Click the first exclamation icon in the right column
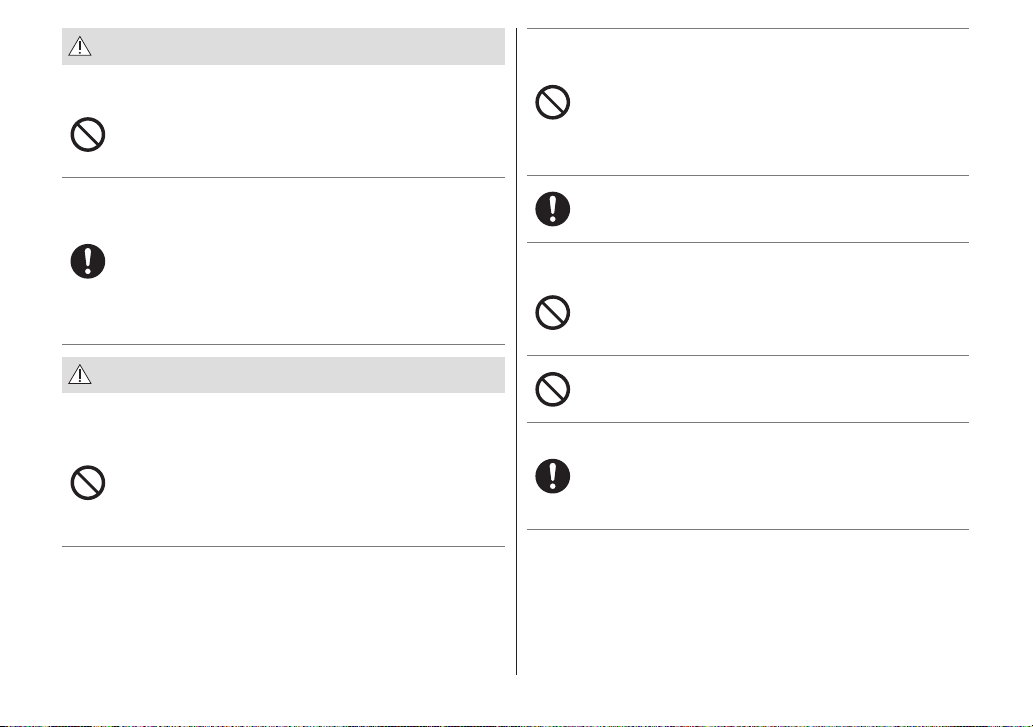The height and width of the screenshot is (727, 1033). pyautogui.click(x=552, y=209)
